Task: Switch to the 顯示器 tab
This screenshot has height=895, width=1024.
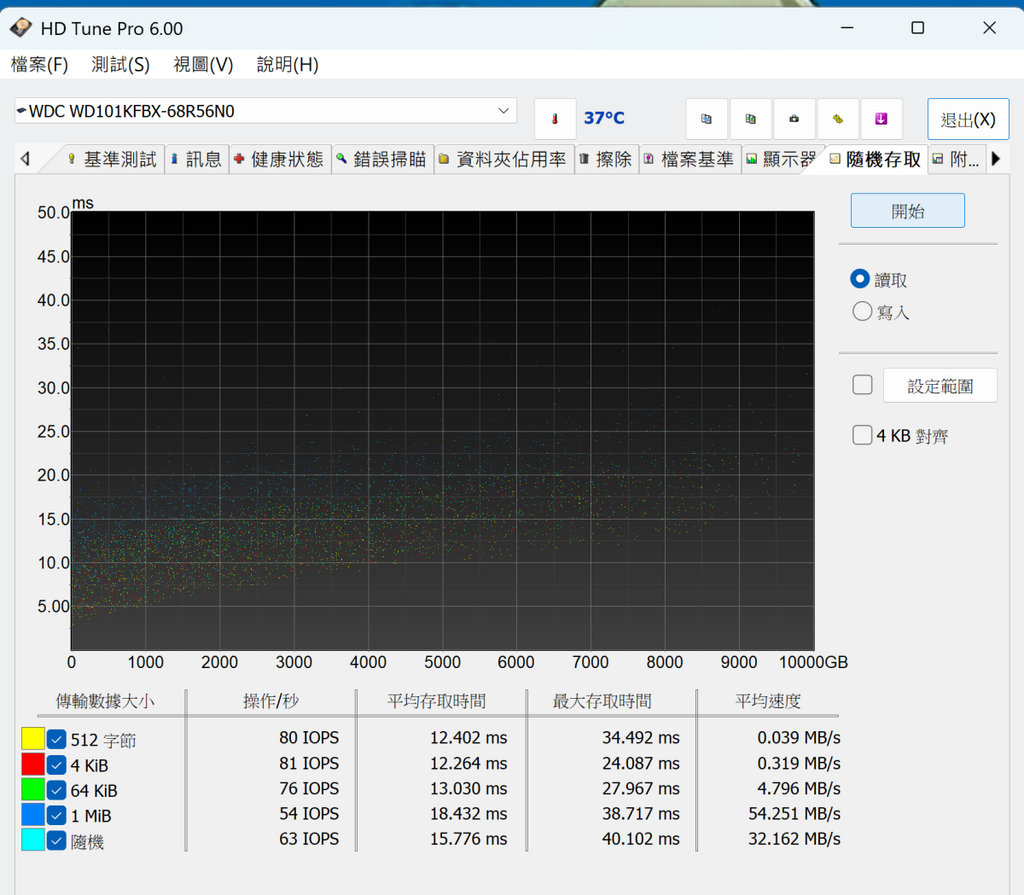Action: click(782, 159)
